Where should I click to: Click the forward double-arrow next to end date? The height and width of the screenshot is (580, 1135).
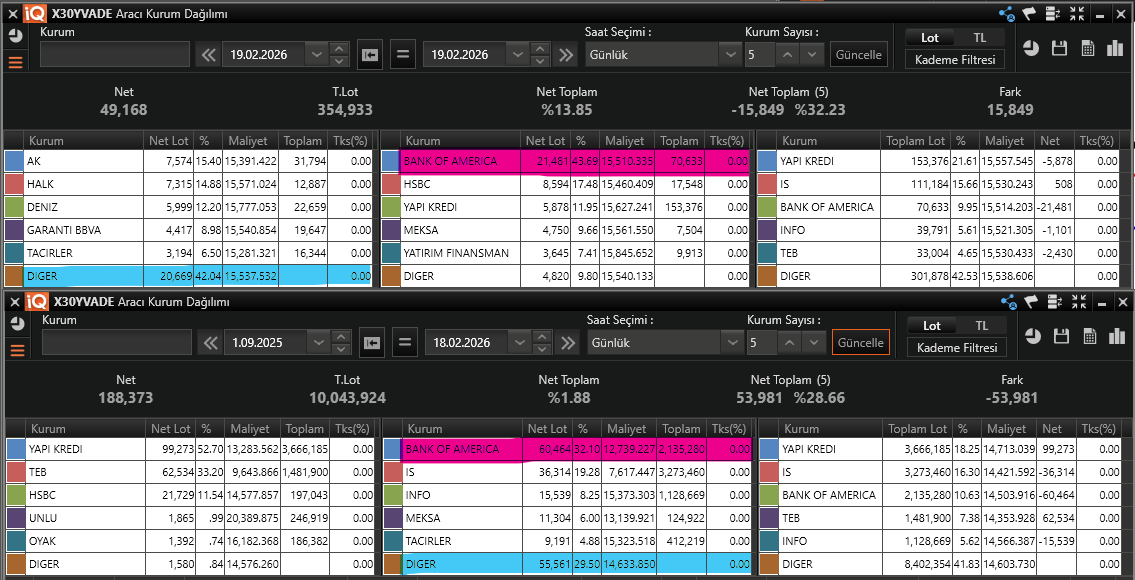(567, 53)
